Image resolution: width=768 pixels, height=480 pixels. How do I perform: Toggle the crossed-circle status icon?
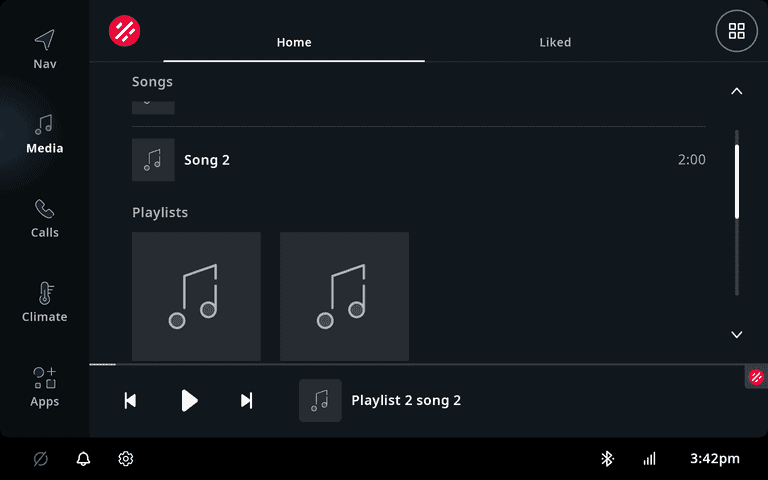(x=41, y=459)
